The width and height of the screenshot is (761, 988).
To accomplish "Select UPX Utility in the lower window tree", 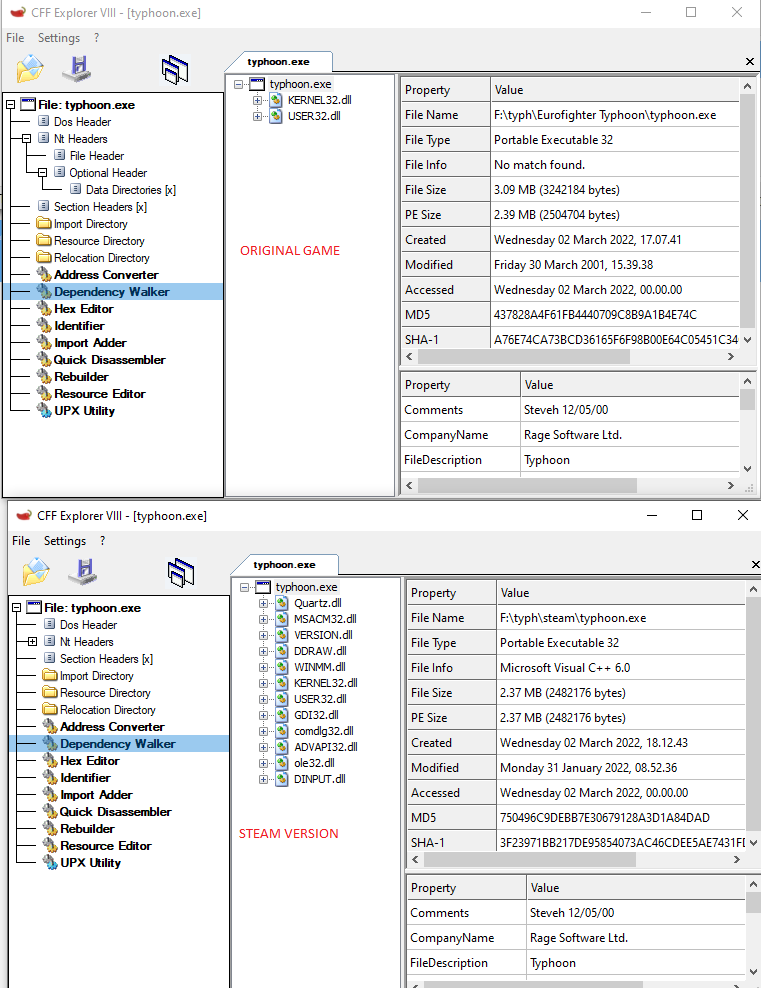I will click(90, 863).
